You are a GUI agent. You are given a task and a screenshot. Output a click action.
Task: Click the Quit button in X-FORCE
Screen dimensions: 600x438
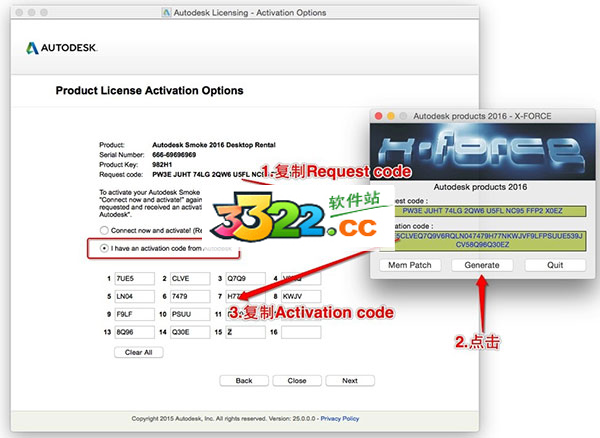(555, 265)
